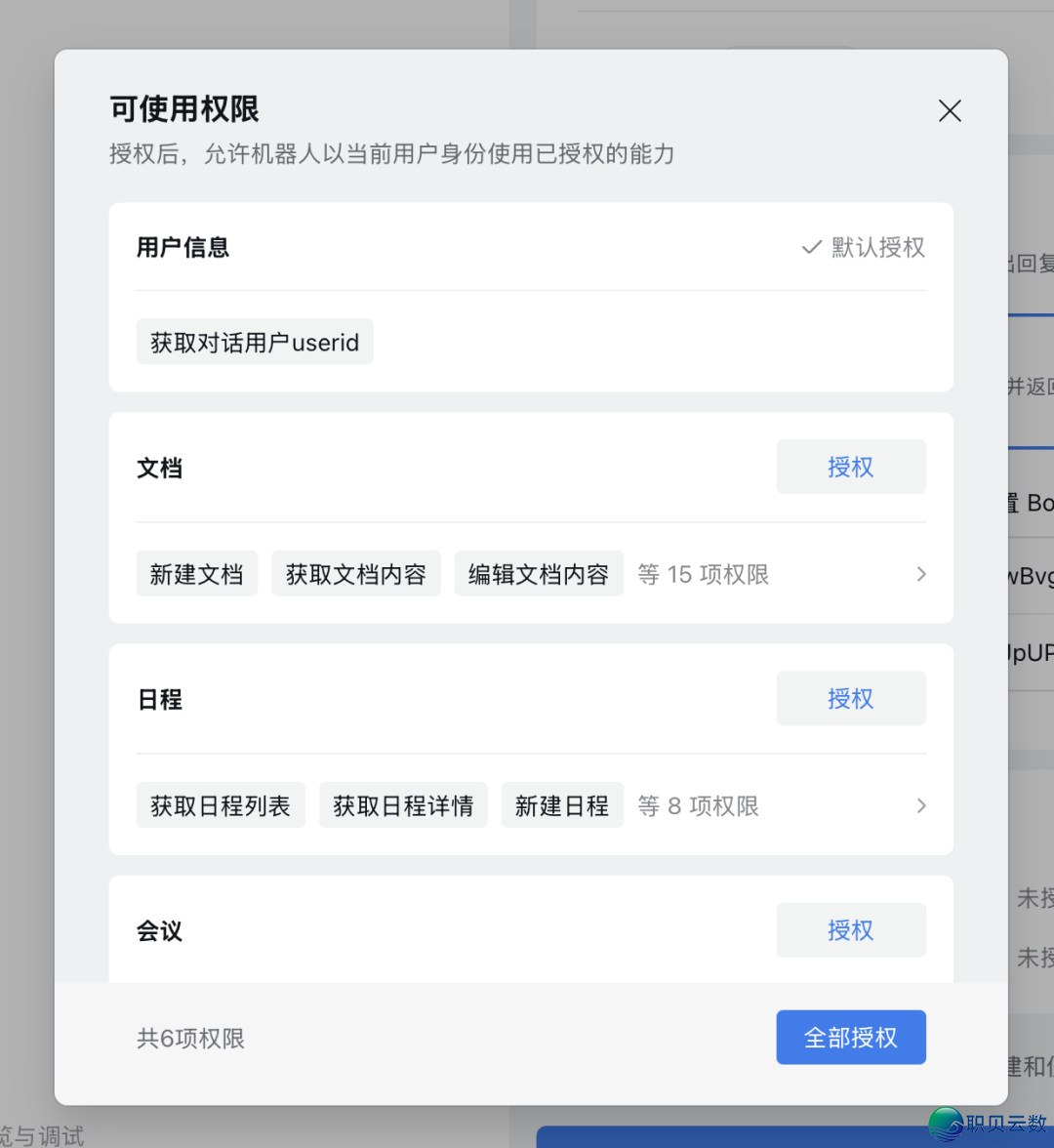Enable authorization for the 日程 section
The image size is (1054, 1148).
point(850,698)
